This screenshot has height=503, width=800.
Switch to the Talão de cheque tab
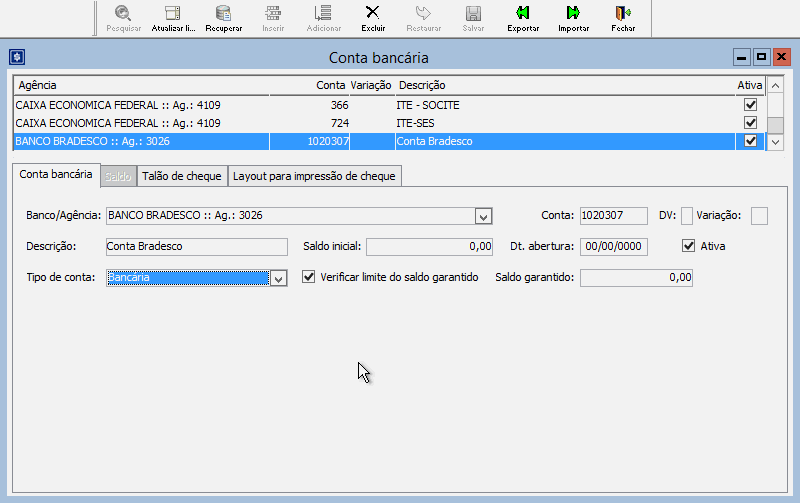click(181, 176)
